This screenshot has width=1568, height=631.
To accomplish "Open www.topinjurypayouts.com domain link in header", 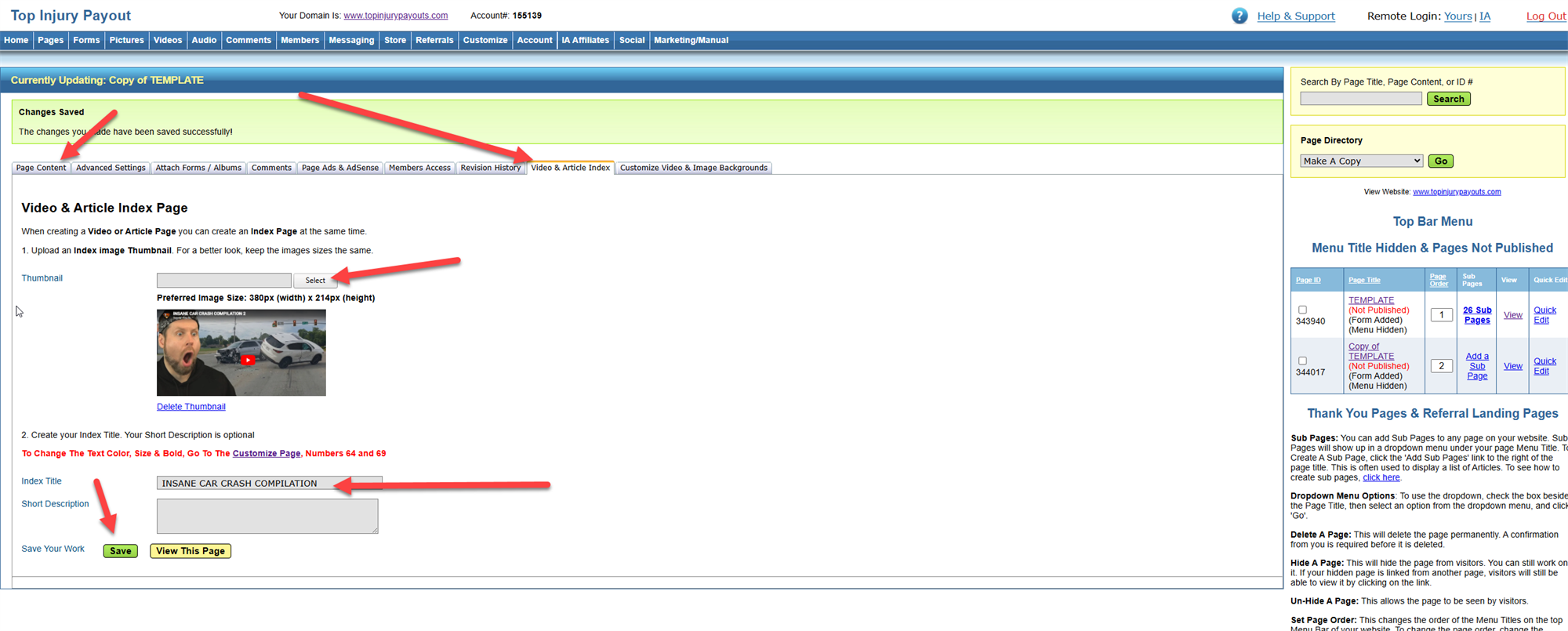I will (395, 16).
